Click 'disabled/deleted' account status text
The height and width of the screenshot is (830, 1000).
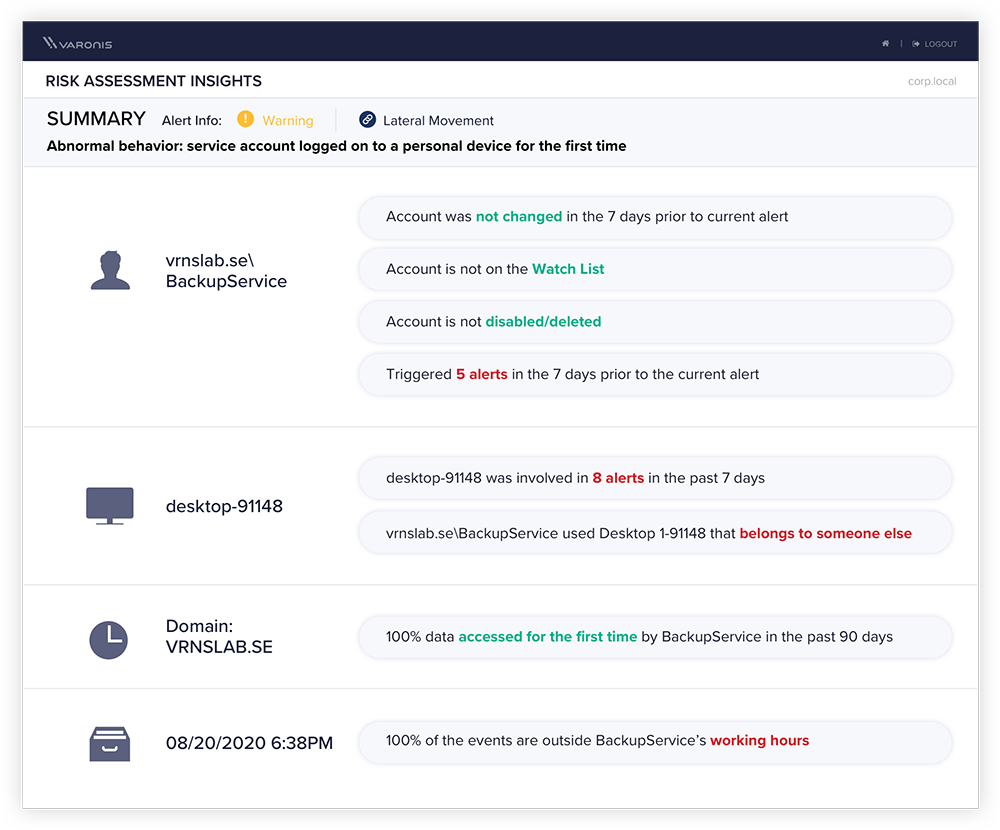(x=543, y=322)
